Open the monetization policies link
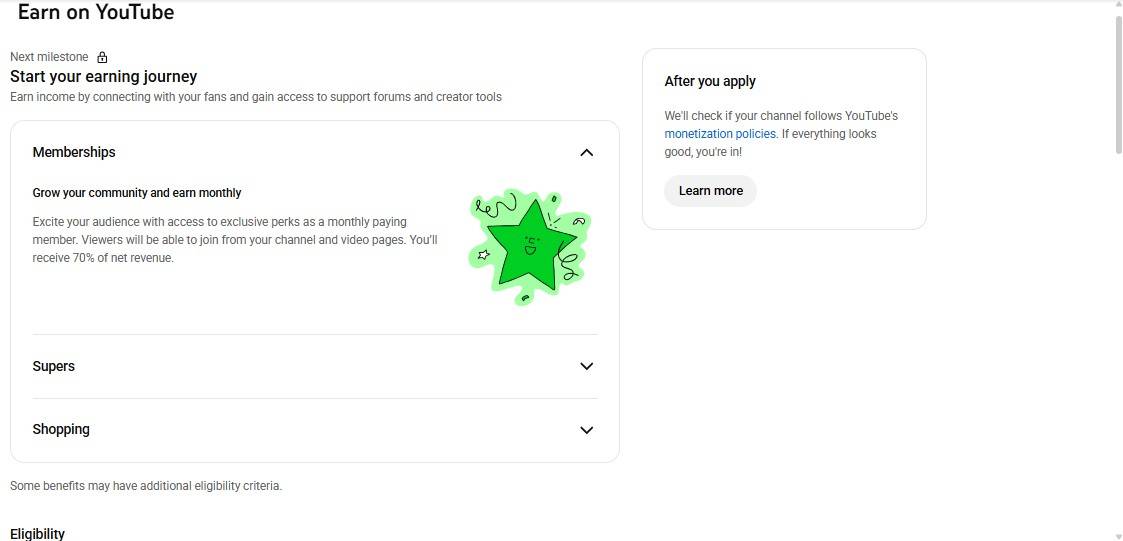1123x541 pixels. point(720,134)
